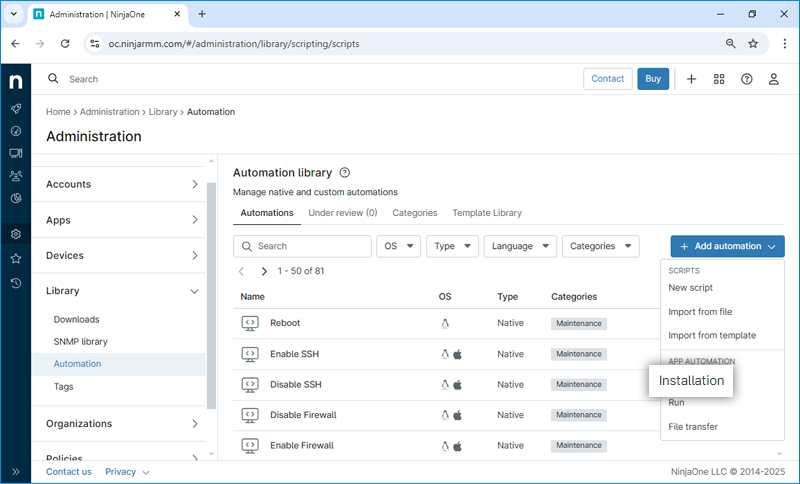Open the Language filter dropdown

pos(520,246)
